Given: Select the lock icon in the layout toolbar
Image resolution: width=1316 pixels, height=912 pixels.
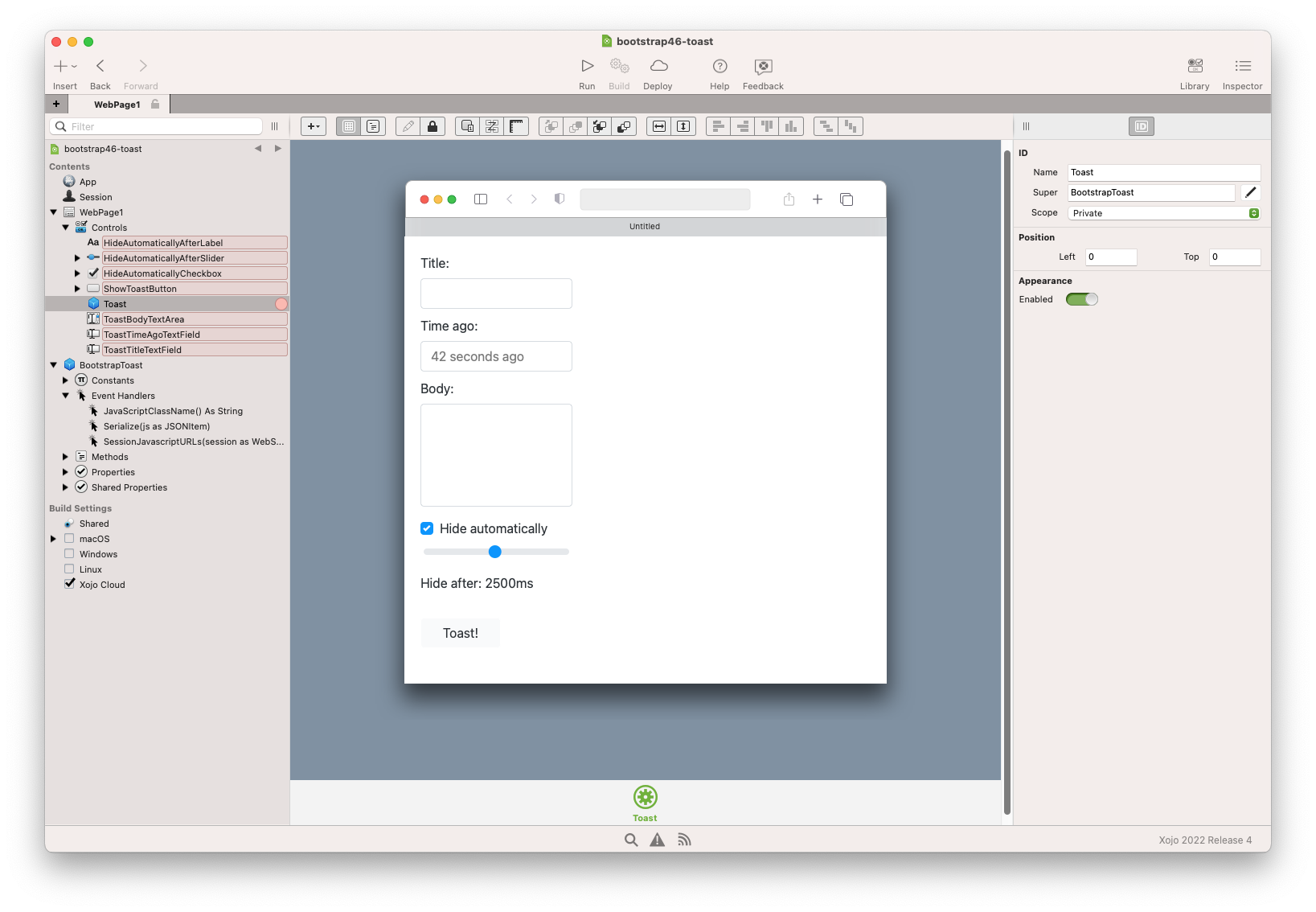Looking at the screenshot, I should (x=433, y=126).
